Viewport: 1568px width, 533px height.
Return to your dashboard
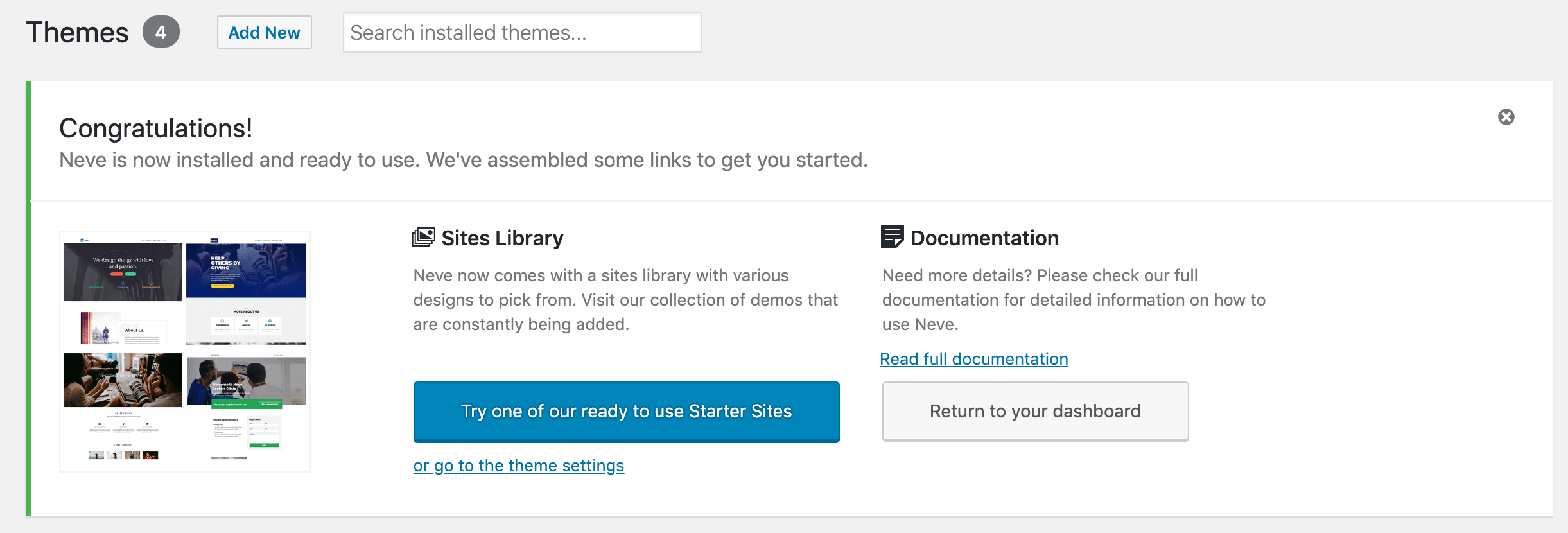[x=1035, y=412]
